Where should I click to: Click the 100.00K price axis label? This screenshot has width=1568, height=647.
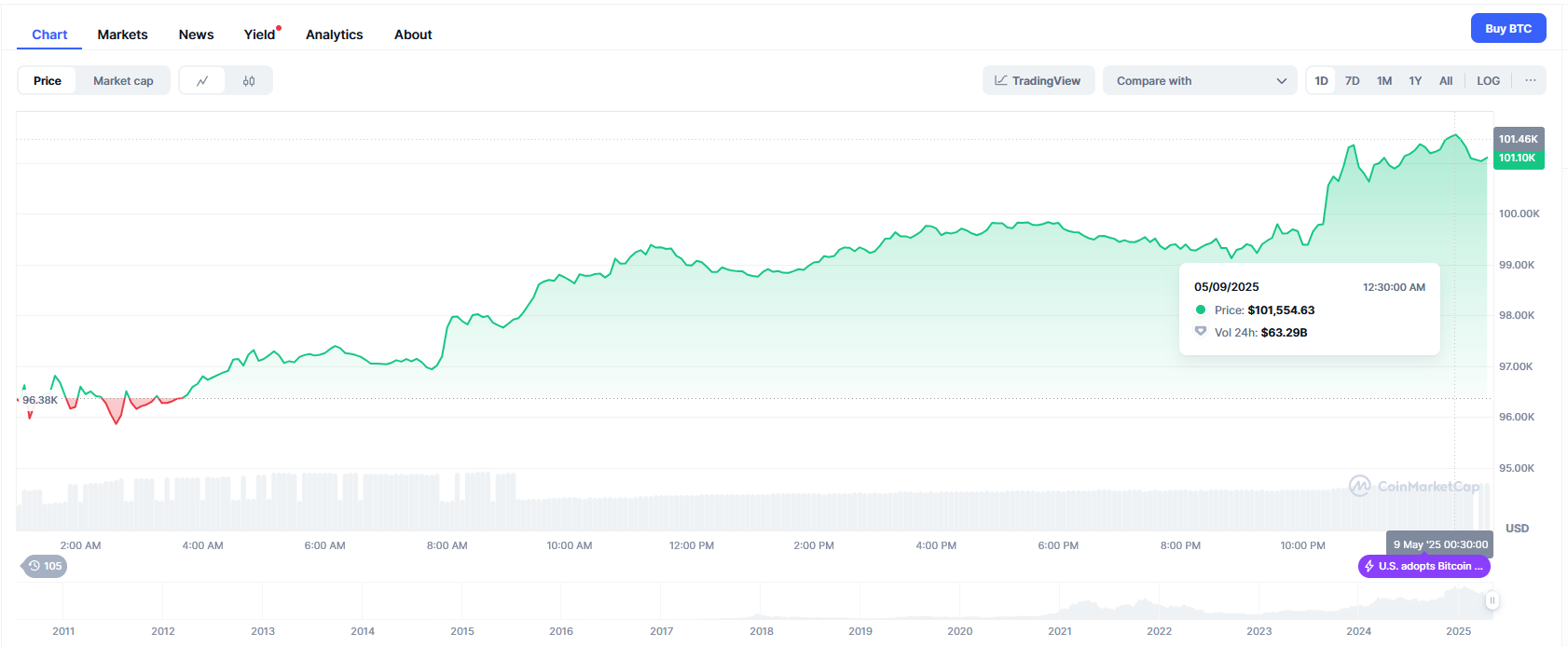click(x=1519, y=213)
